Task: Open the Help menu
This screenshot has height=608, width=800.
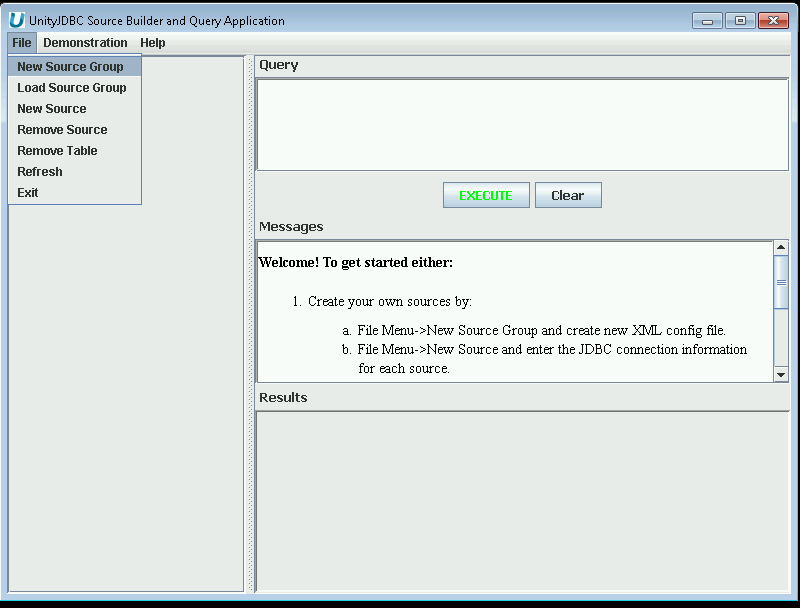Action: click(152, 43)
